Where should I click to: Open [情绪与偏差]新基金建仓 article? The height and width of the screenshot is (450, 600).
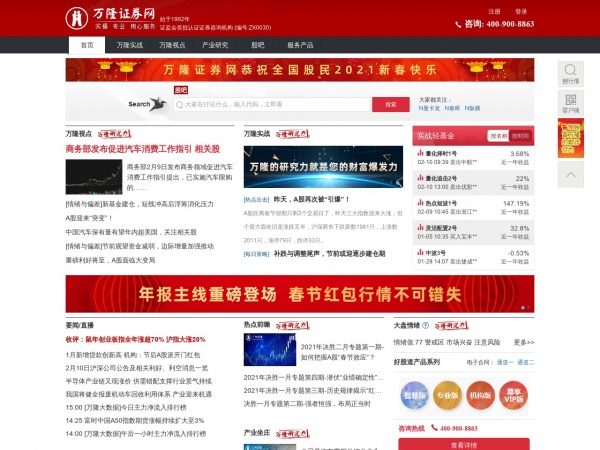click(x=139, y=204)
